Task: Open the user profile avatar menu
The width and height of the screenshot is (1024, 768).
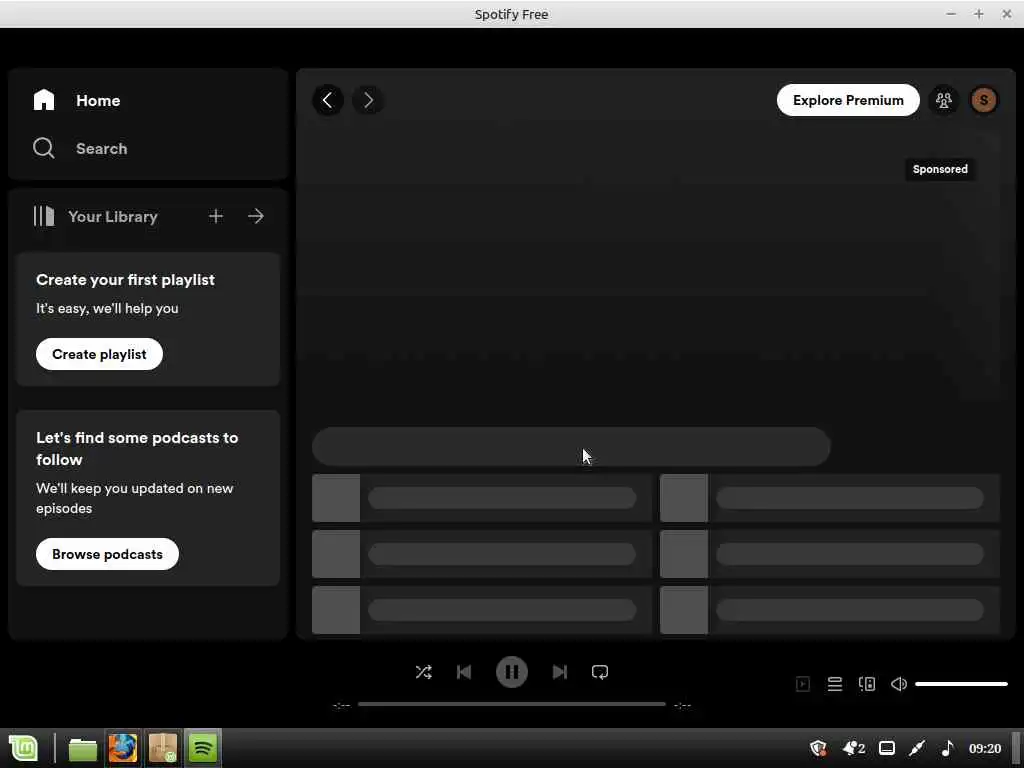Action: (x=984, y=100)
